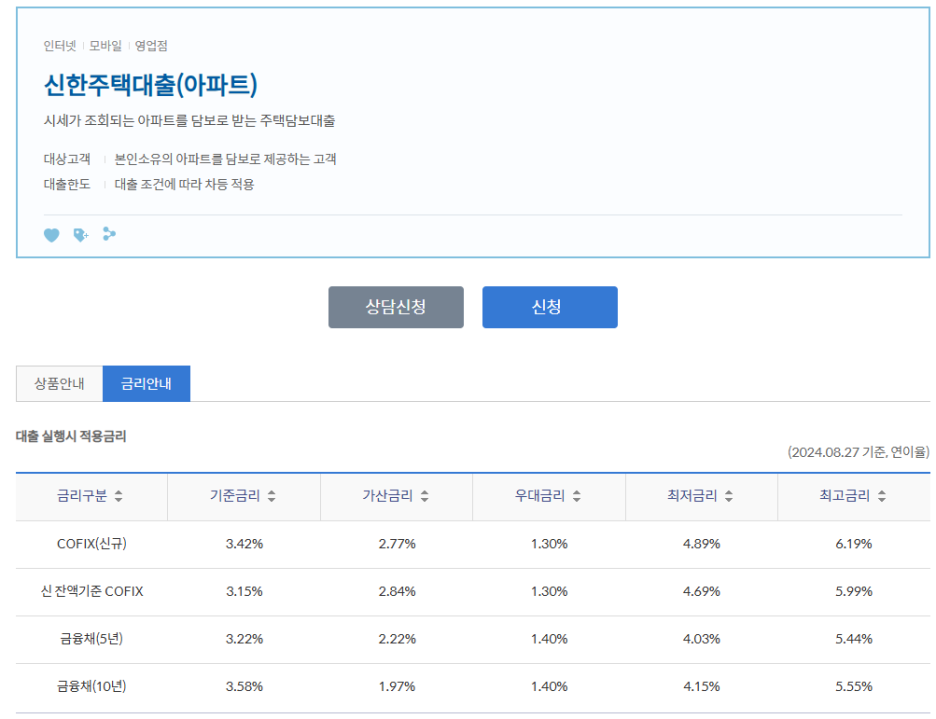The image size is (936, 719).
Task: Click the 2.22% spread rate cell
Action: click(x=397, y=639)
